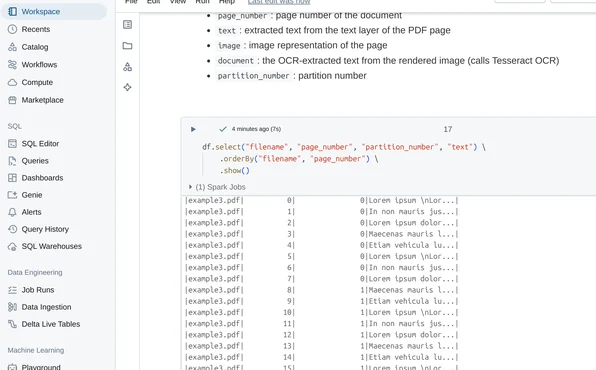This screenshot has height=370, width=596.
Task: Click the df.select code line
Action: click(344, 147)
